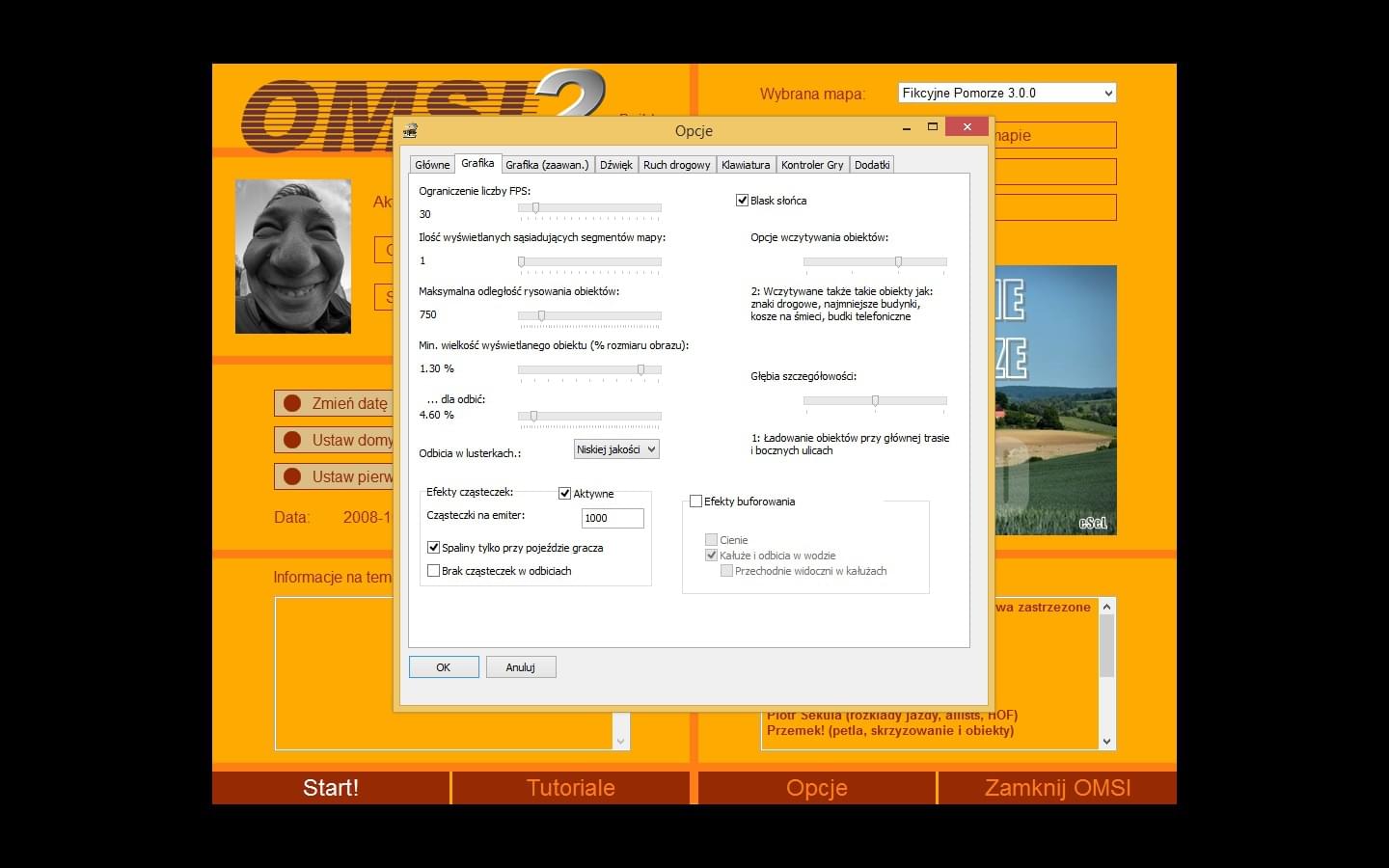Click Opcje in the launcher bottom bar
The height and width of the screenshot is (868, 1389).
pyautogui.click(x=817, y=788)
